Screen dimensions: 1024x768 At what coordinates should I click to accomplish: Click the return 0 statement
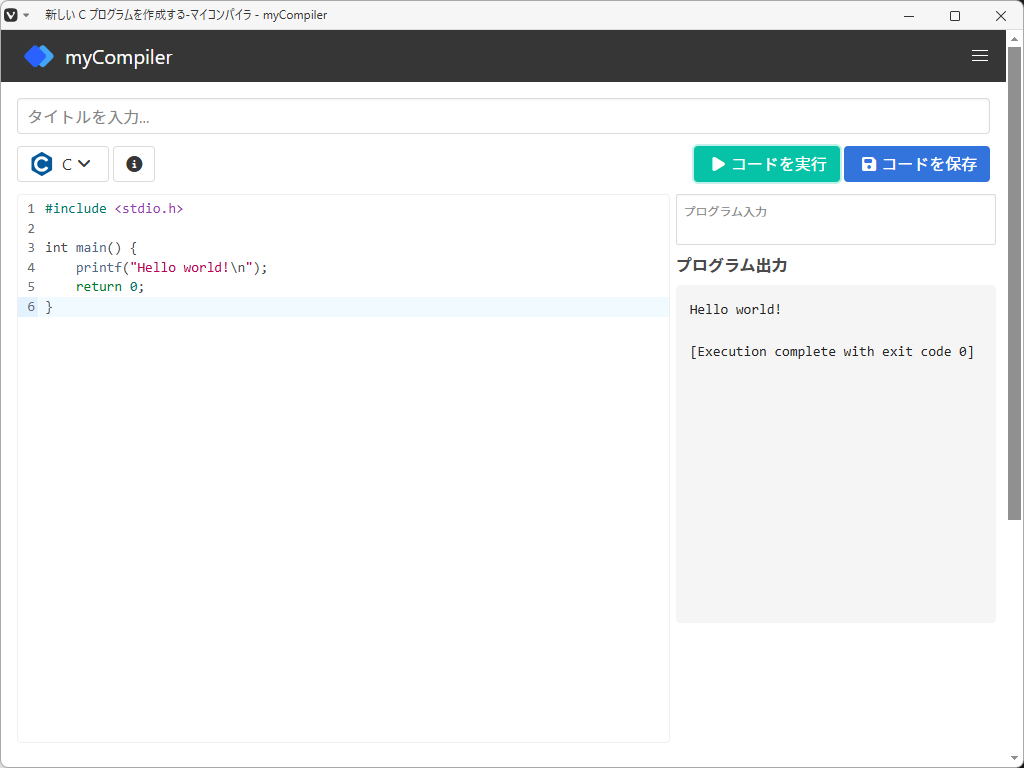(110, 287)
